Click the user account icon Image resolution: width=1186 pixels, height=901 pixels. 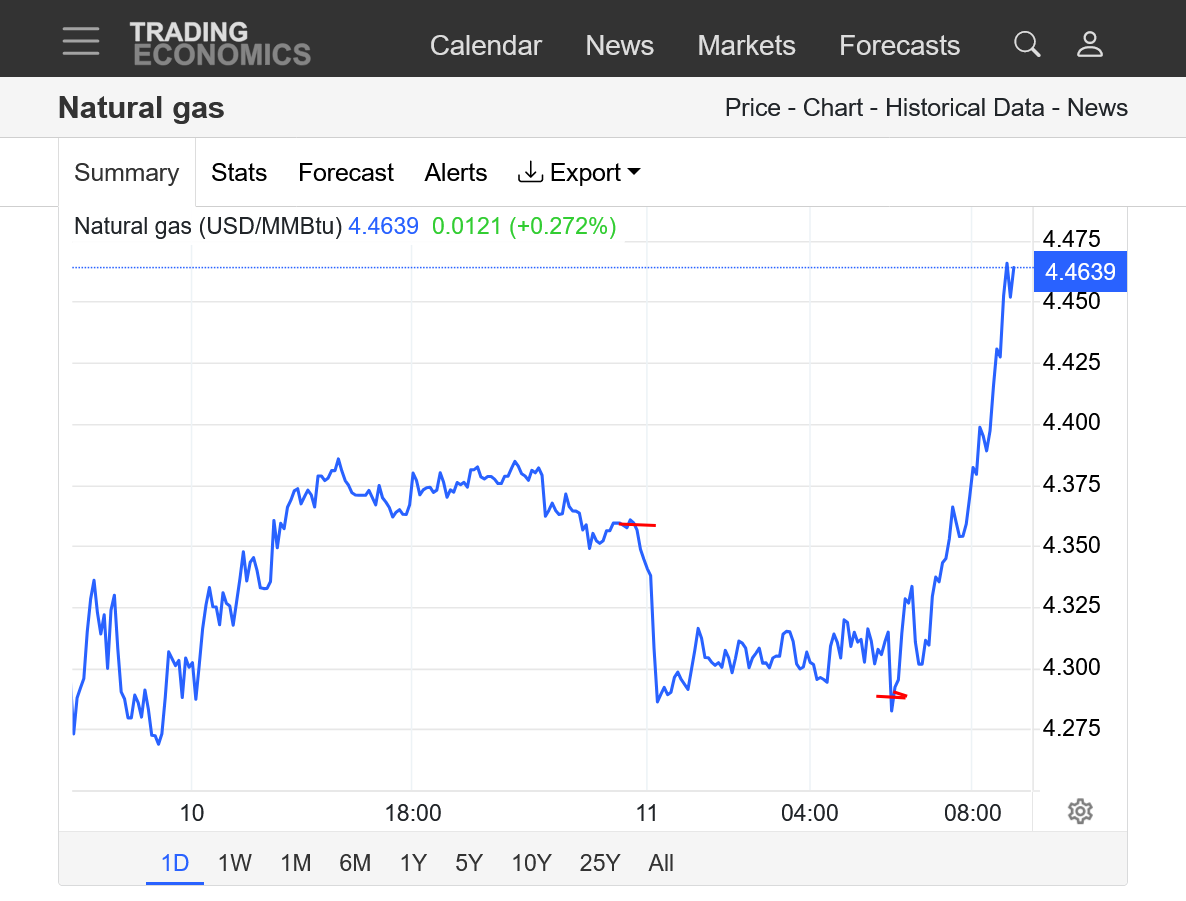click(1089, 44)
